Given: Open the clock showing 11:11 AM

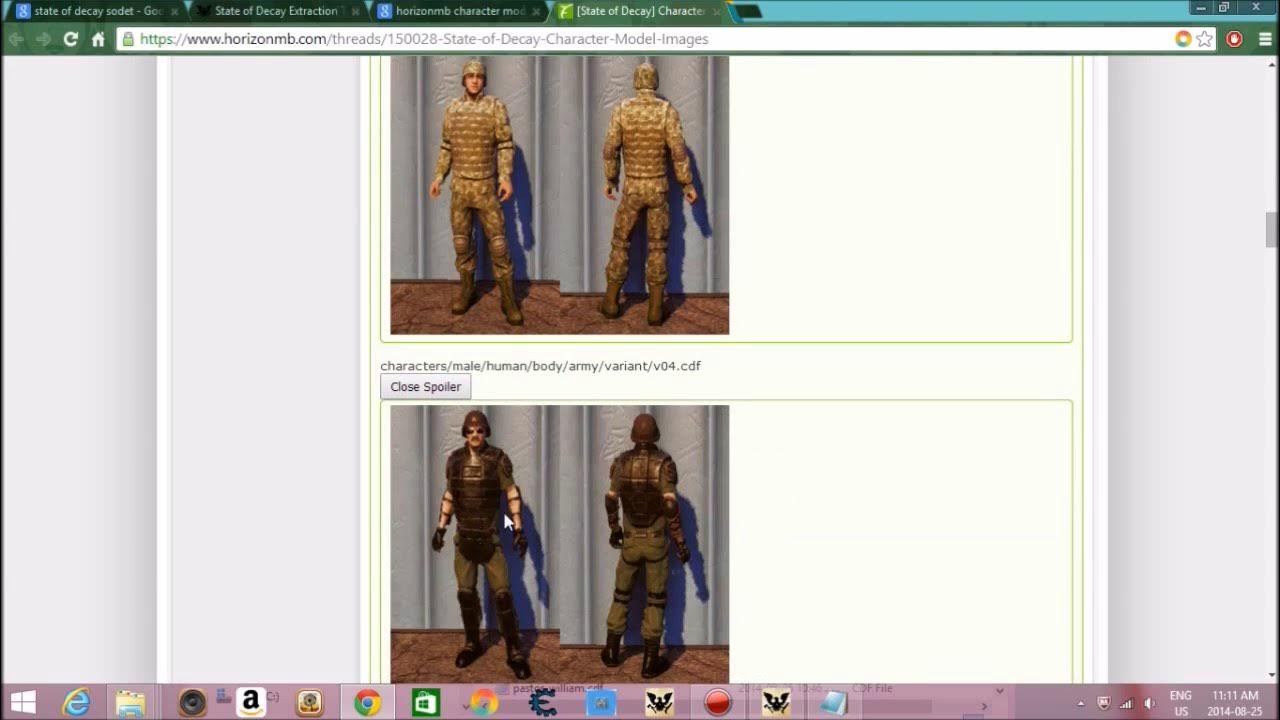Looking at the screenshot, I should coord(1235,703).
